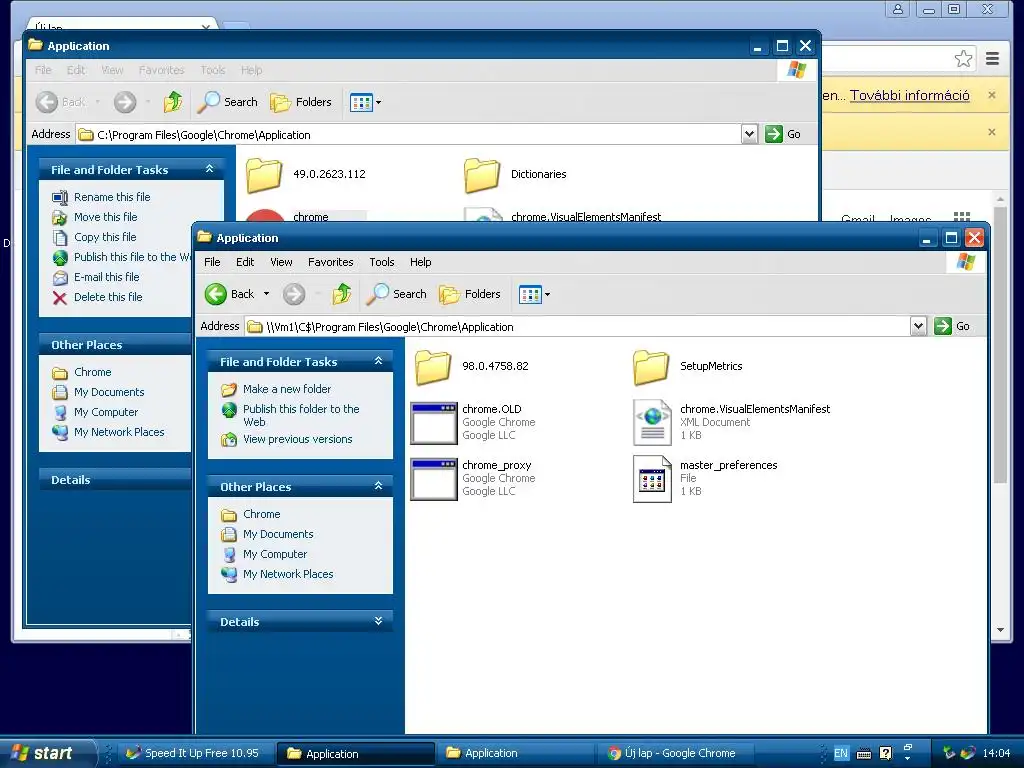Viewport: 1024px width, 768px height.
Task: Click the help question mark tray icon
Action: [886, 753]
